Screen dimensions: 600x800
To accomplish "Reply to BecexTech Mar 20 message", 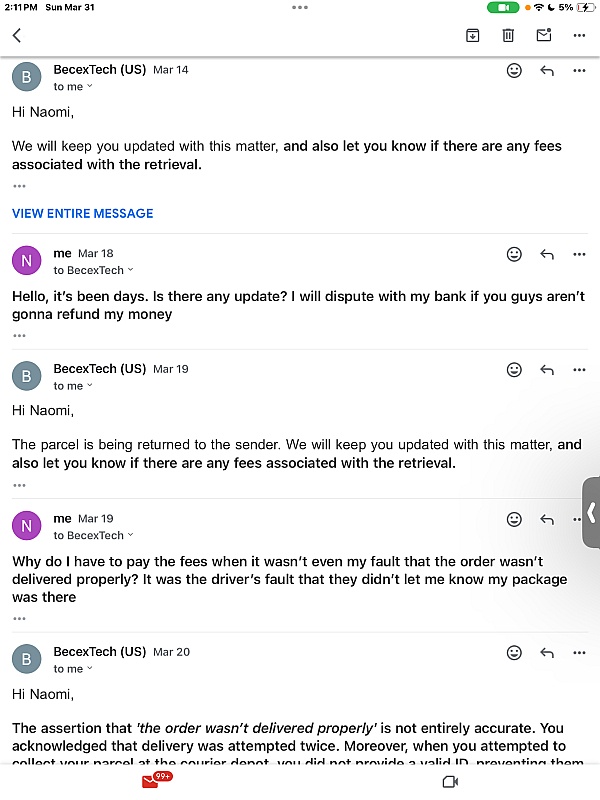I will pos(547,653).
